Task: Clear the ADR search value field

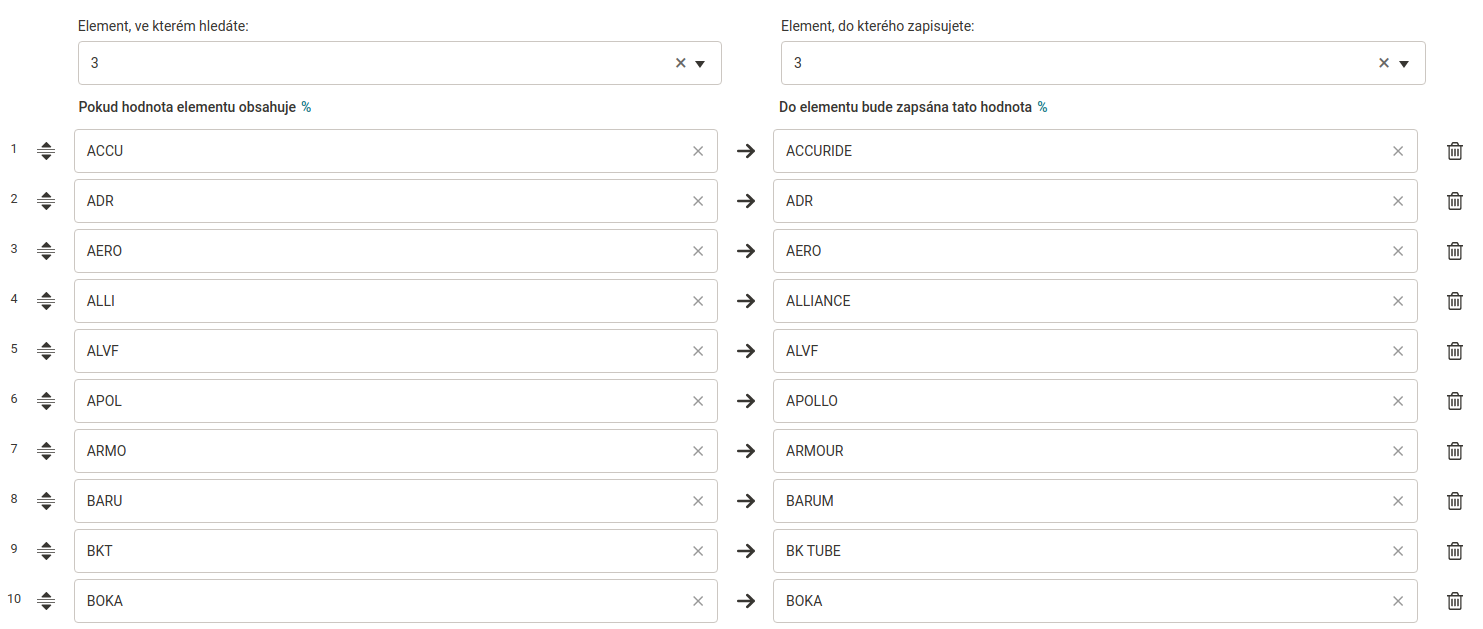Action: [698, 201]
